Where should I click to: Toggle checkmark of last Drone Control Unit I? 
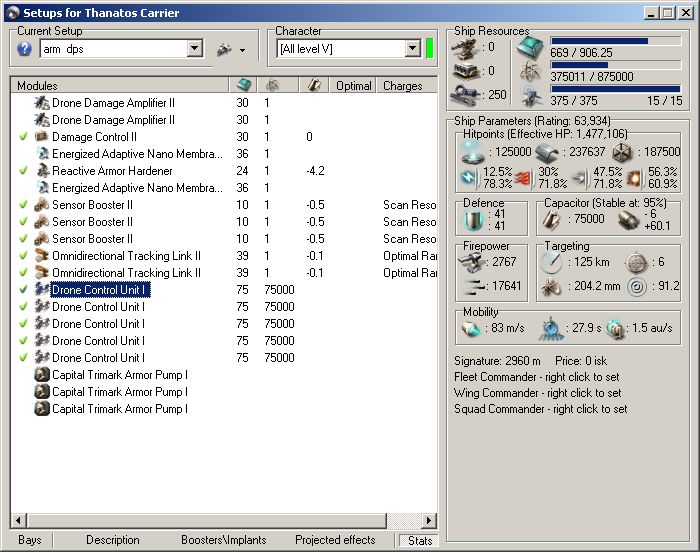pos(23,358)
